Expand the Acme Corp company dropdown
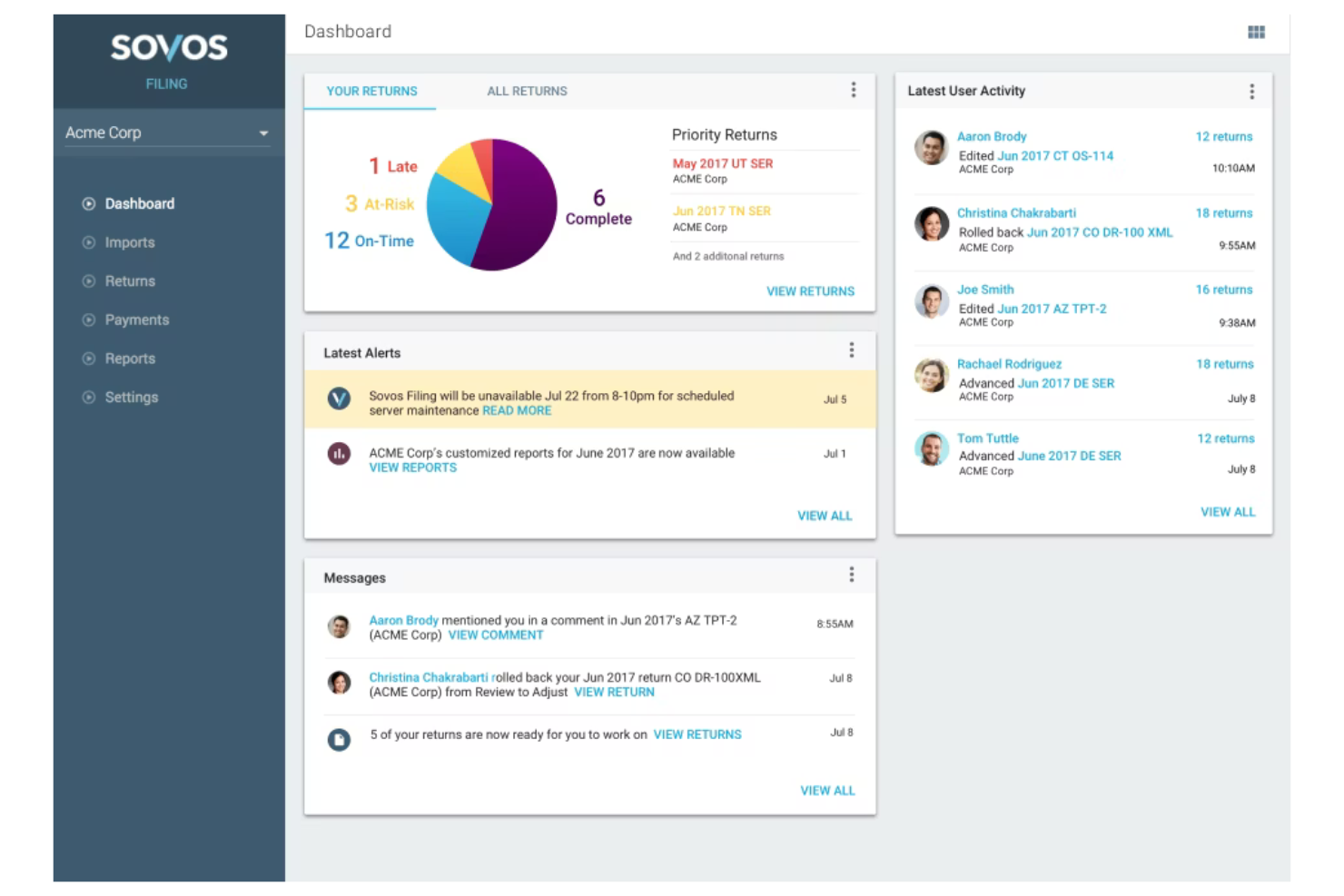 [168, 133]
